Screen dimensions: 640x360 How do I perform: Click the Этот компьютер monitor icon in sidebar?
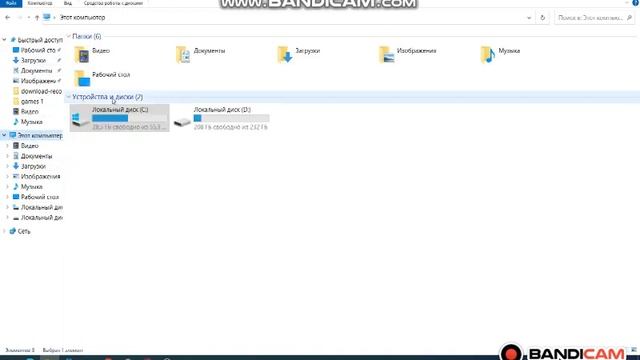(13, 135)
